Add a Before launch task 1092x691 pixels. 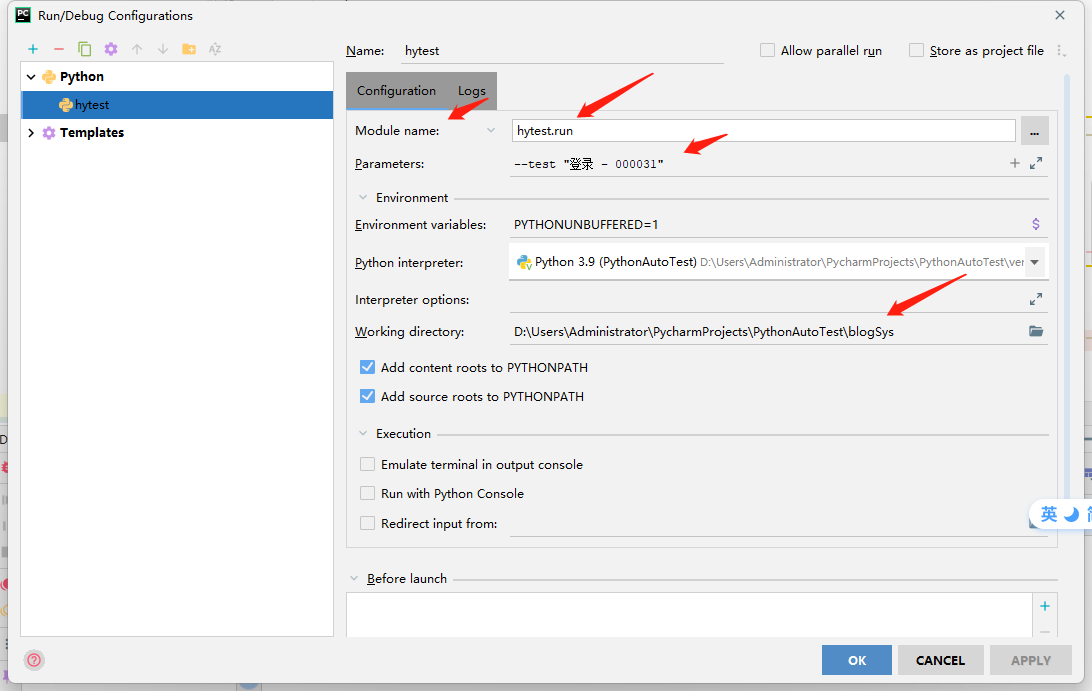click(x=1045, y=606)
